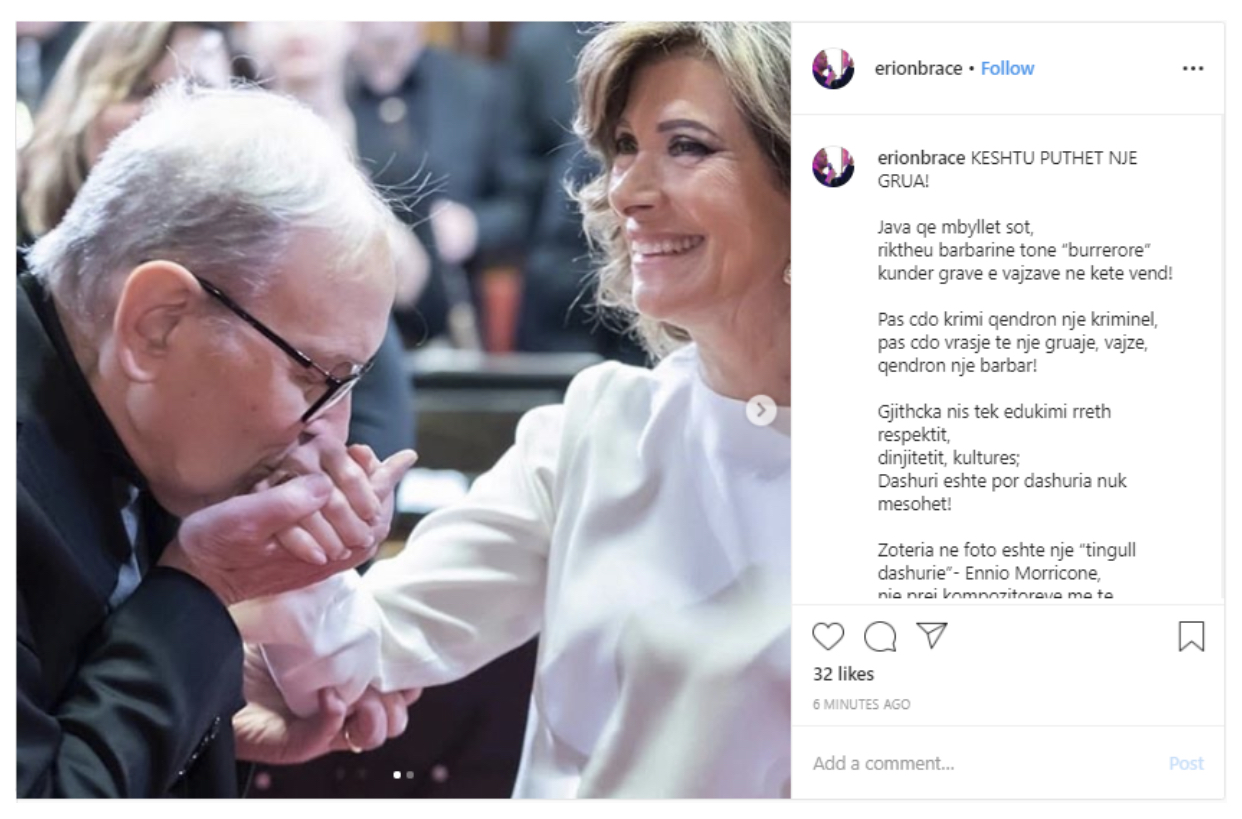Click the header profile avatar
Viewport: 1242px width, 819px height.
coord(833,68)
